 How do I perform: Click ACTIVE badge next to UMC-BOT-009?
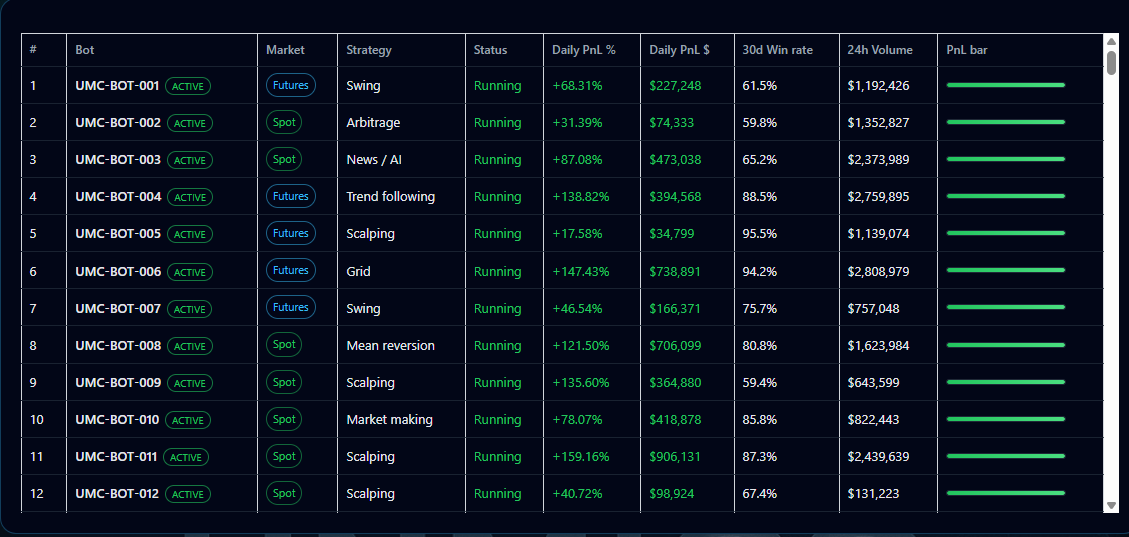tap(189, 383)
